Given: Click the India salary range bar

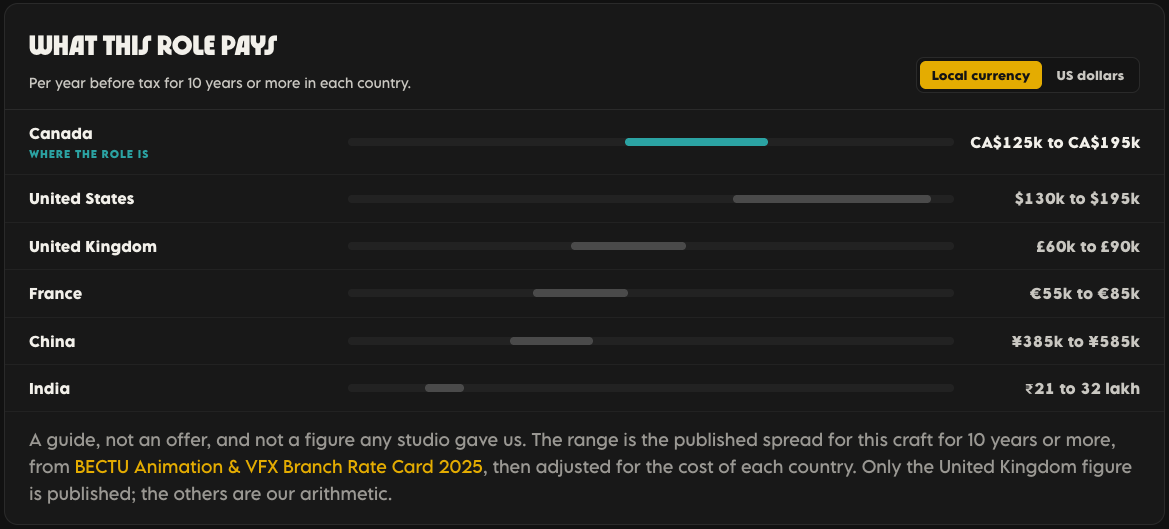Looking at the screenshot, I should pyautogui.click(x=444, y=387).
